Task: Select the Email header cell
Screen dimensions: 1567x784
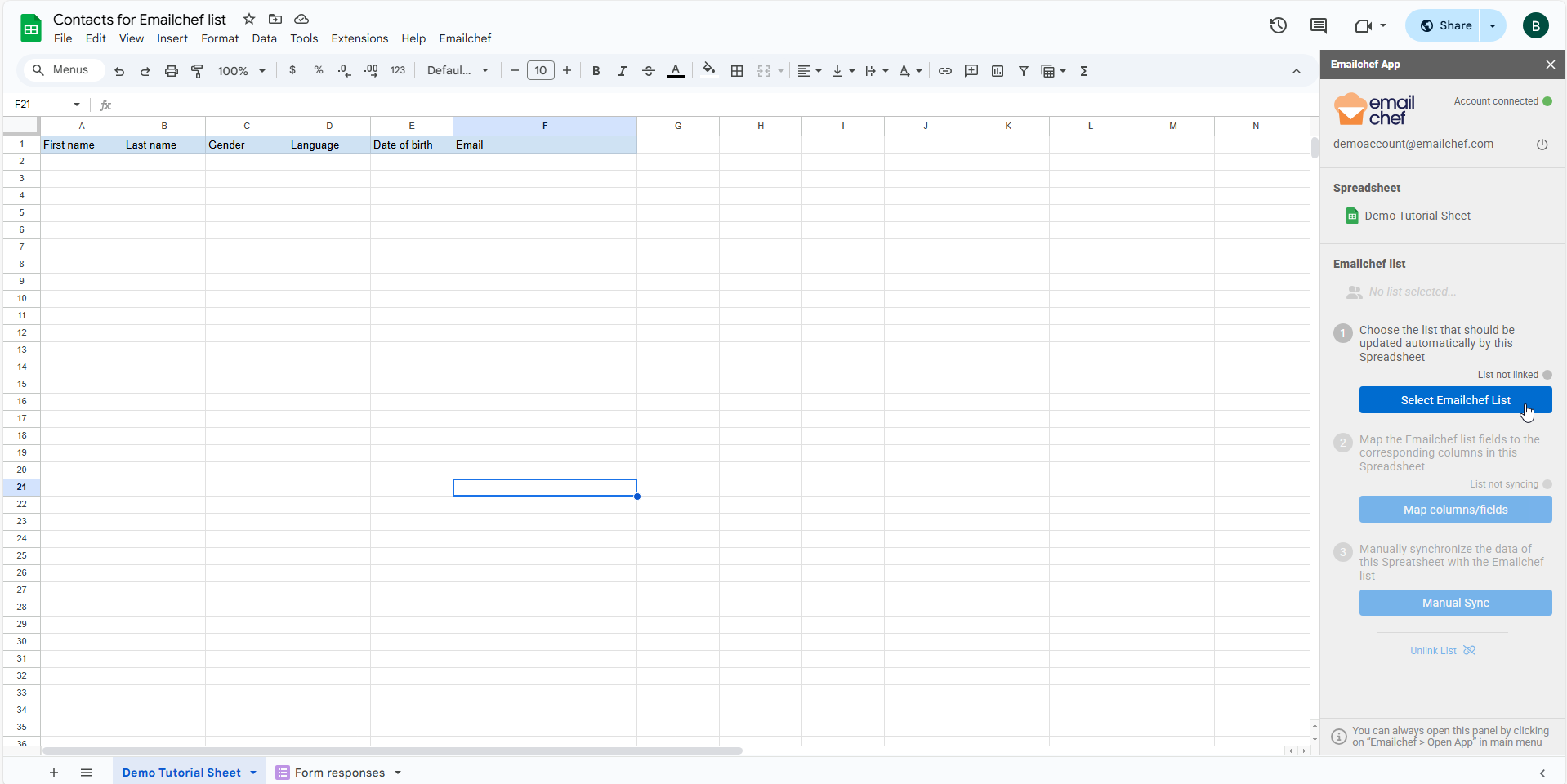Action: pyautogui.click(x=545, y=145)
